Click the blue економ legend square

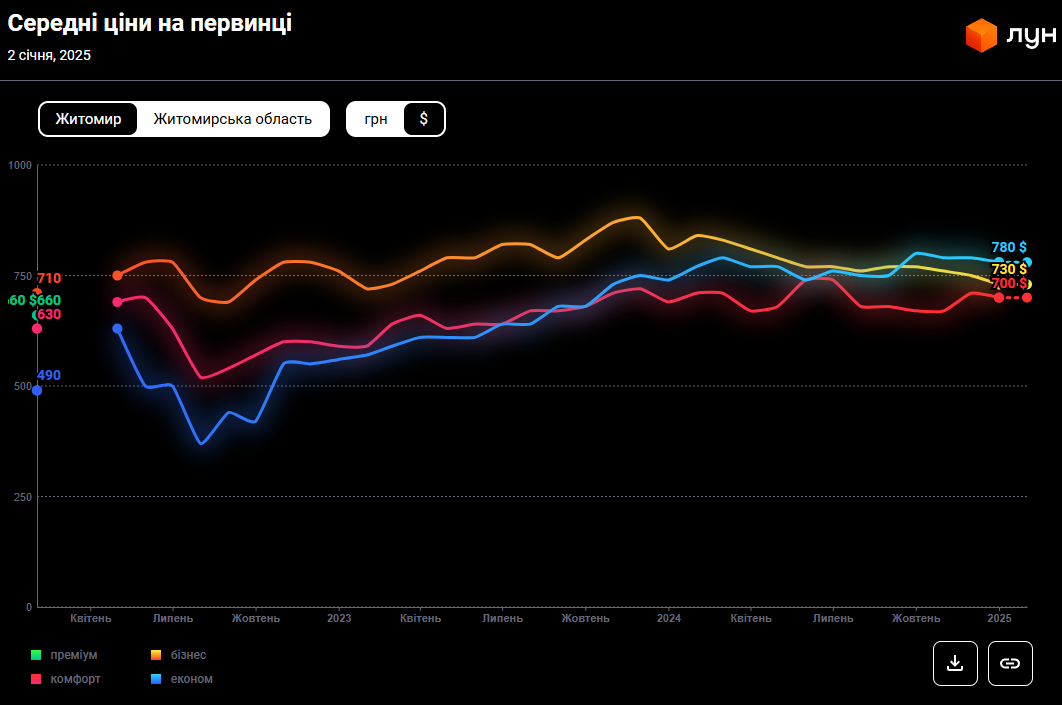[x=156, y=679]
